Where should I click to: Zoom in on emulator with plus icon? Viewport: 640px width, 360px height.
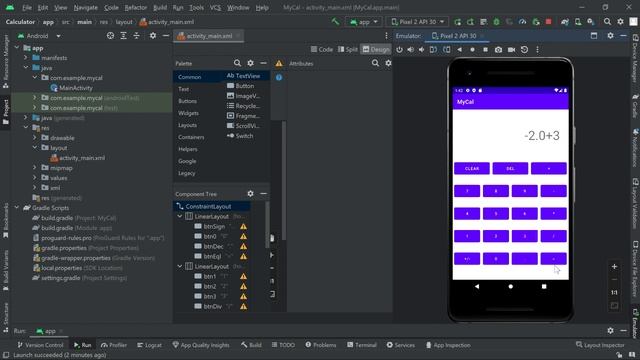(614, 267)
